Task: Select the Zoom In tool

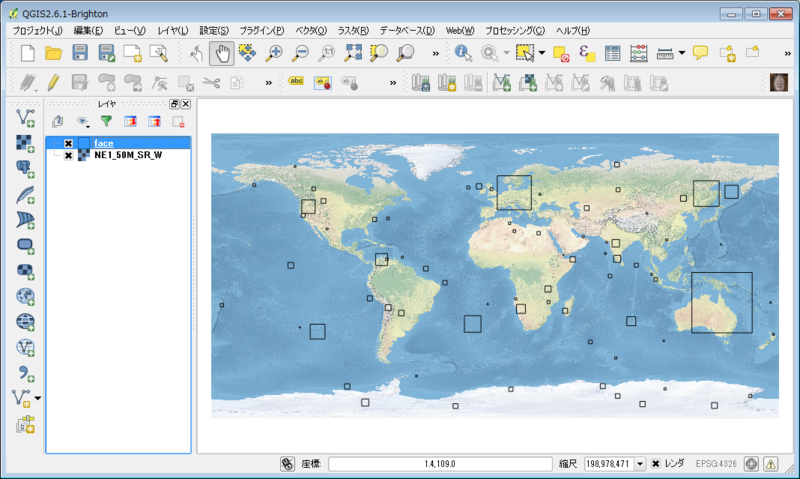Action: click(x=274, y=53)
